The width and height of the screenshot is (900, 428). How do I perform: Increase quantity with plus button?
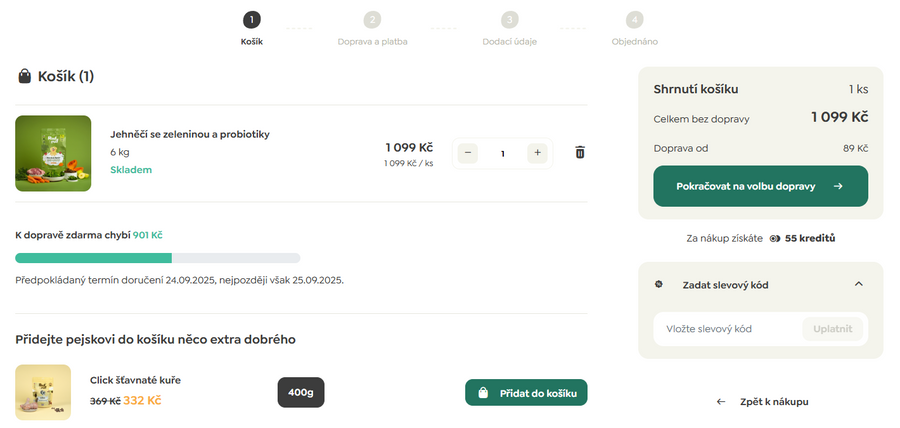537,153
